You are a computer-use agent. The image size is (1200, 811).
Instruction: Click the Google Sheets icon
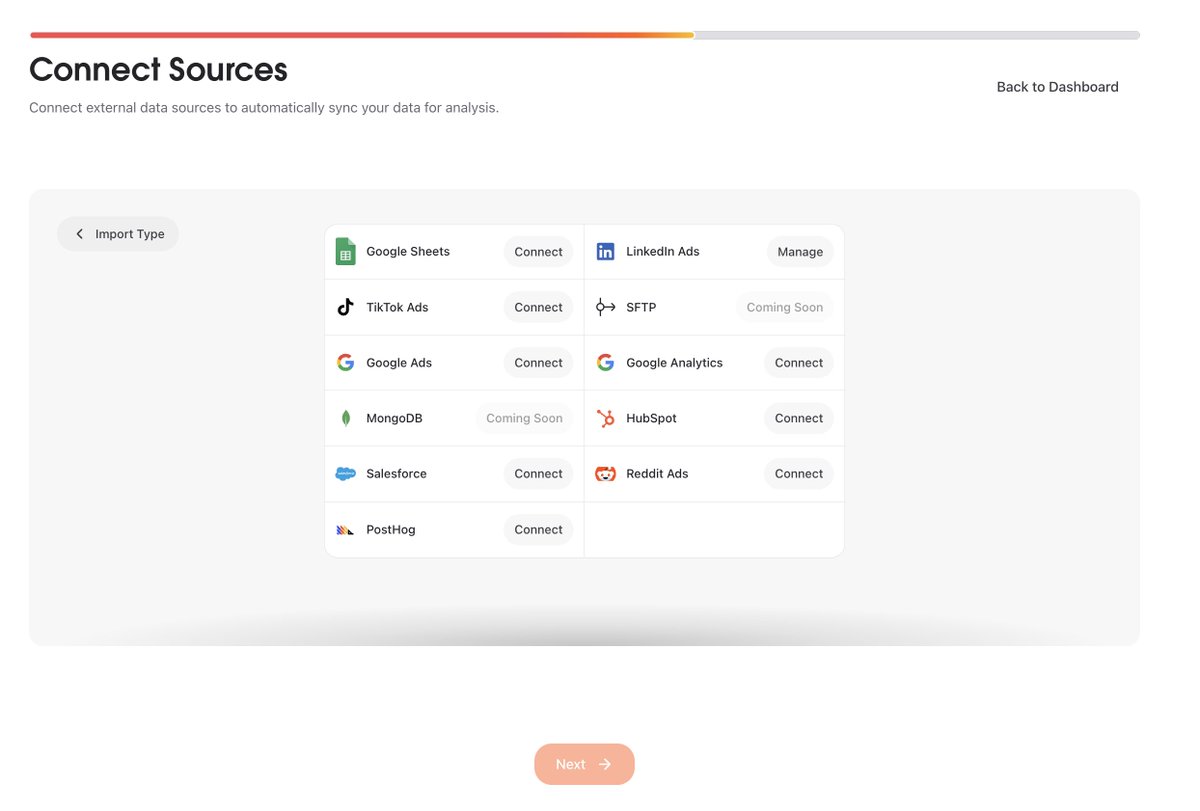[x=345, y=252]
